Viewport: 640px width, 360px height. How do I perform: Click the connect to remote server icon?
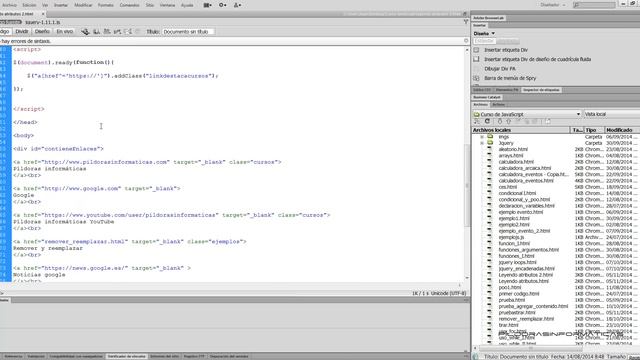pos(477,122)
